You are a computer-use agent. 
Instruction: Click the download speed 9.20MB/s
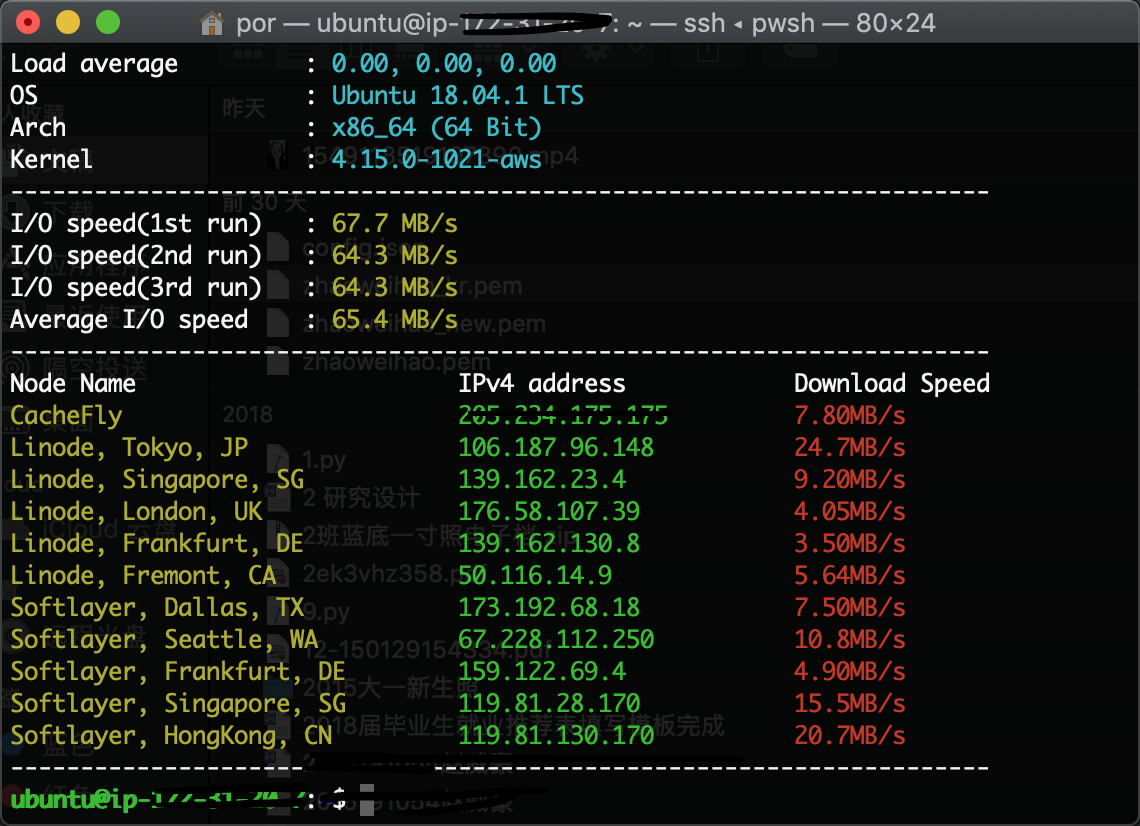pos(850,480)
